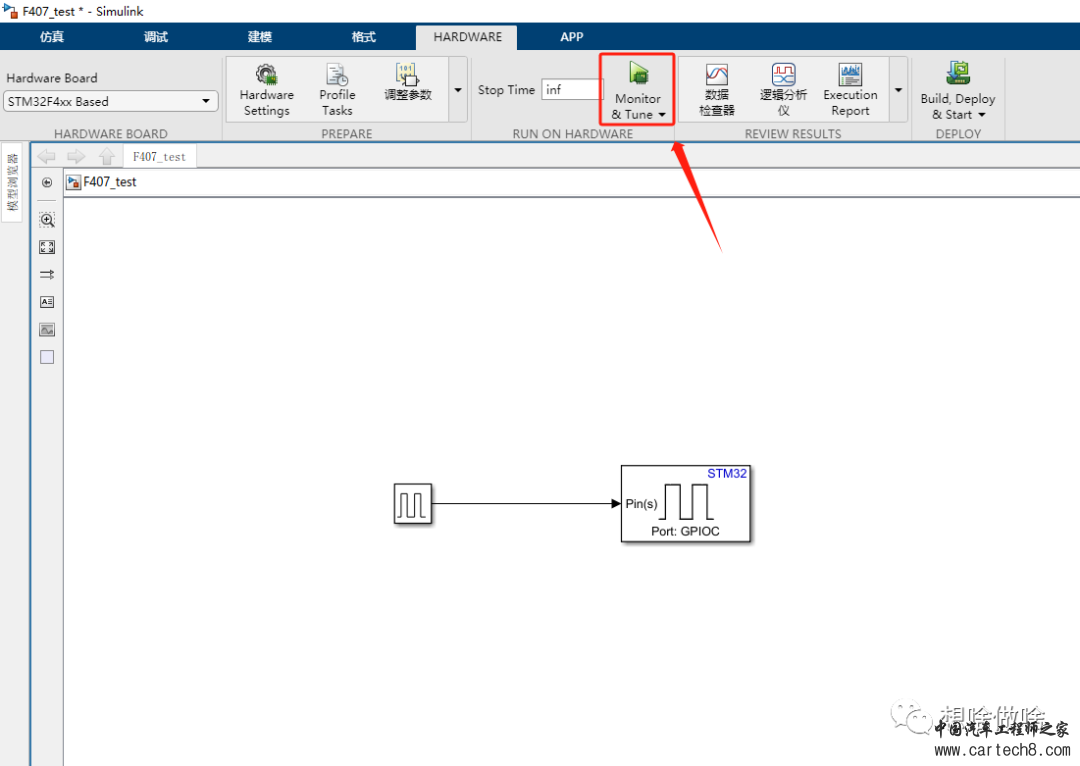Select the STM32 GPIOC digital write block
The height and width of the screenshot is (766, 1080).
685,504
